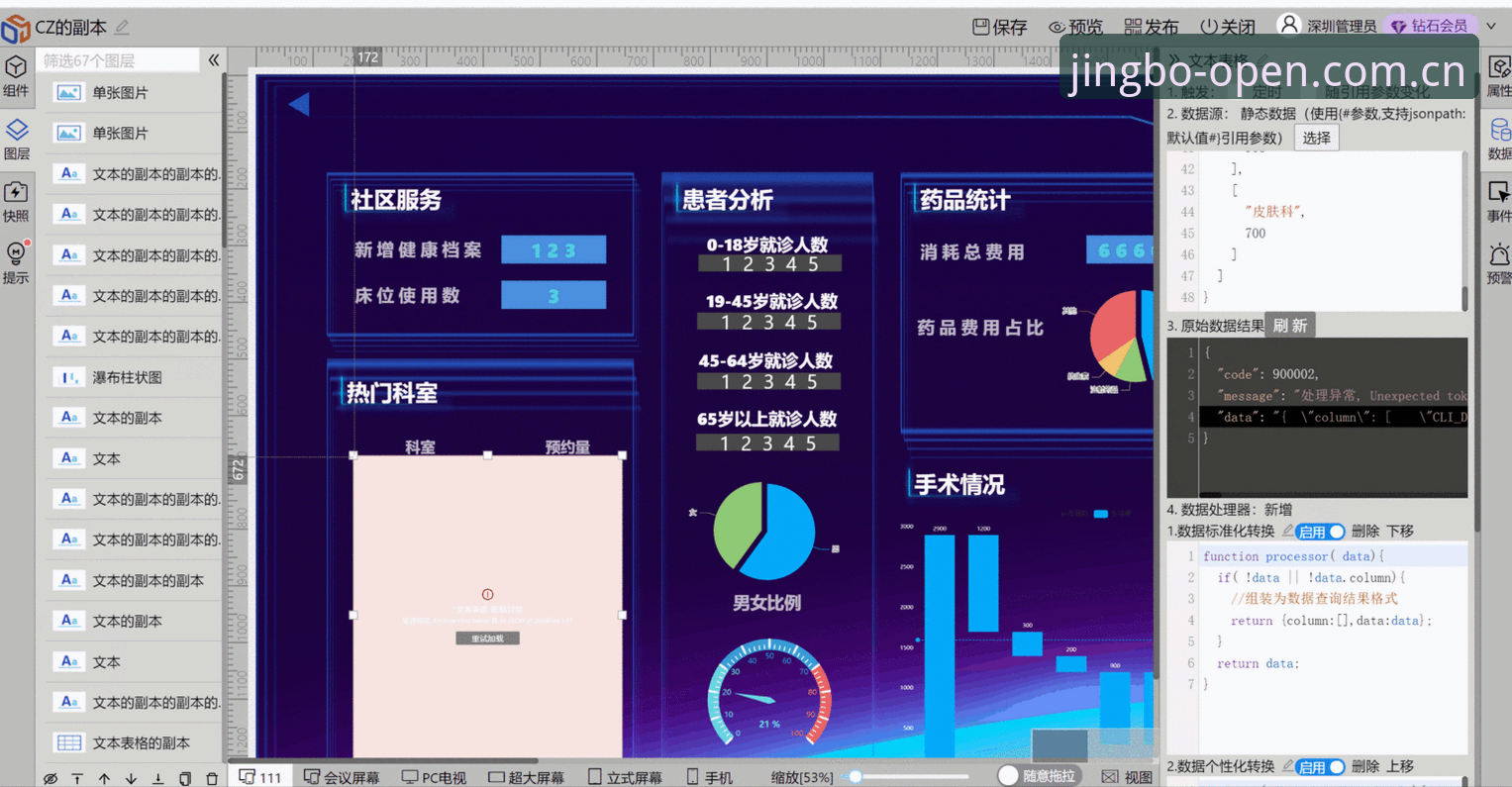
Task: Click the 钻石会员 membership badge
Action: click(1430, 26)
